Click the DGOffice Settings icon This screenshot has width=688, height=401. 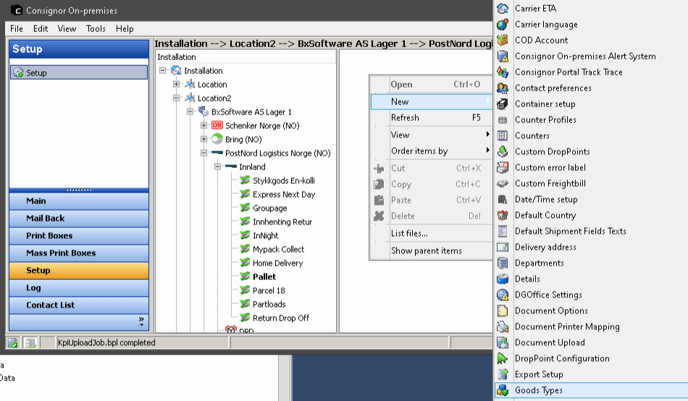coord(503,295)
